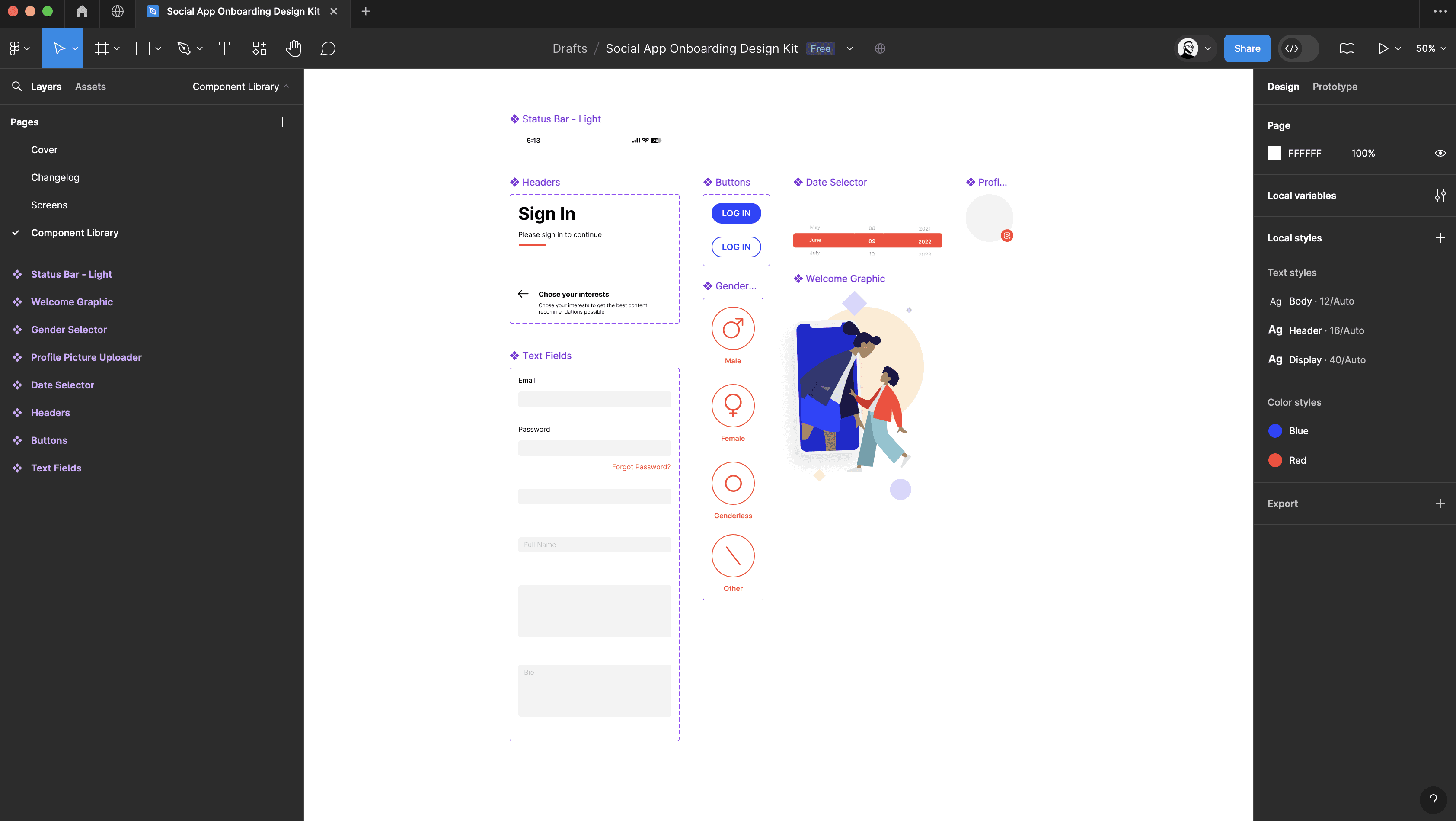Viewport: 1456px width, 821px height.
Task: Open the three-dots overflow menu
Action: [x=1440, y=11]
